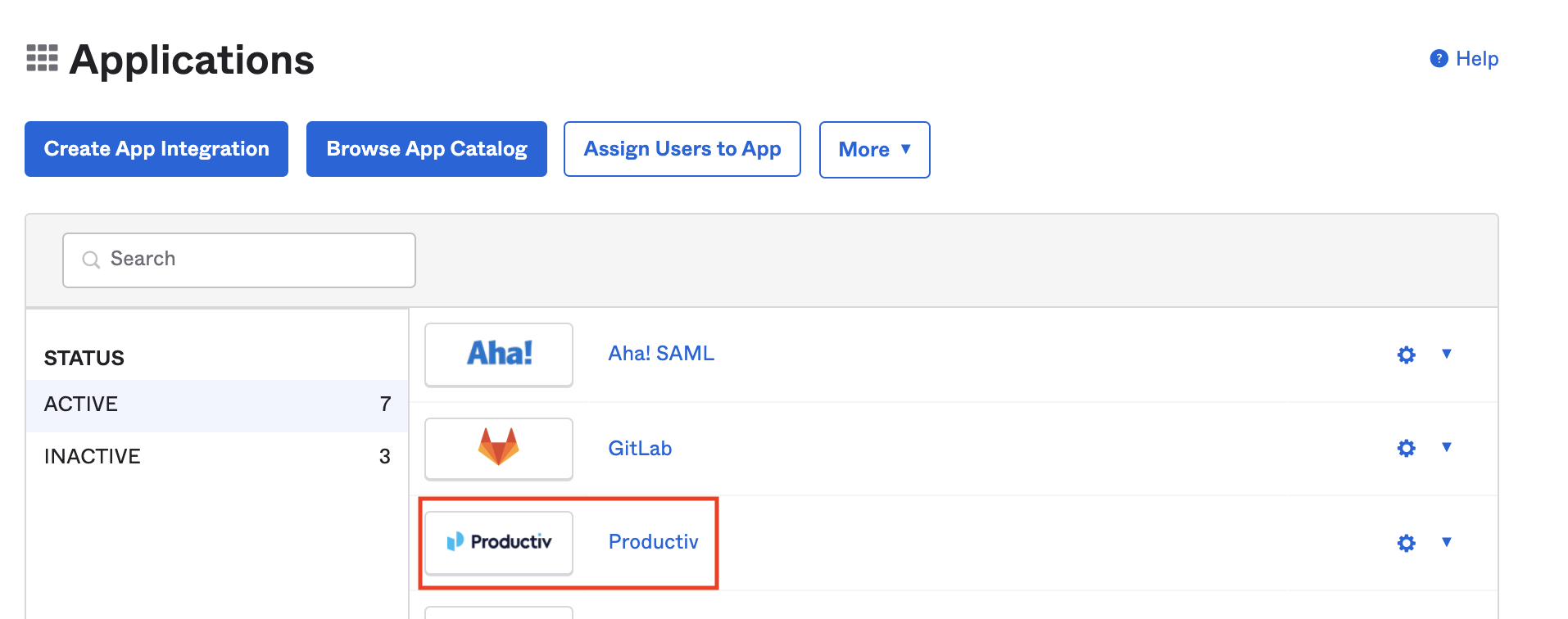Open the Productiv application link
This screenshot has width=1568, height=619.
coord(653,542)
